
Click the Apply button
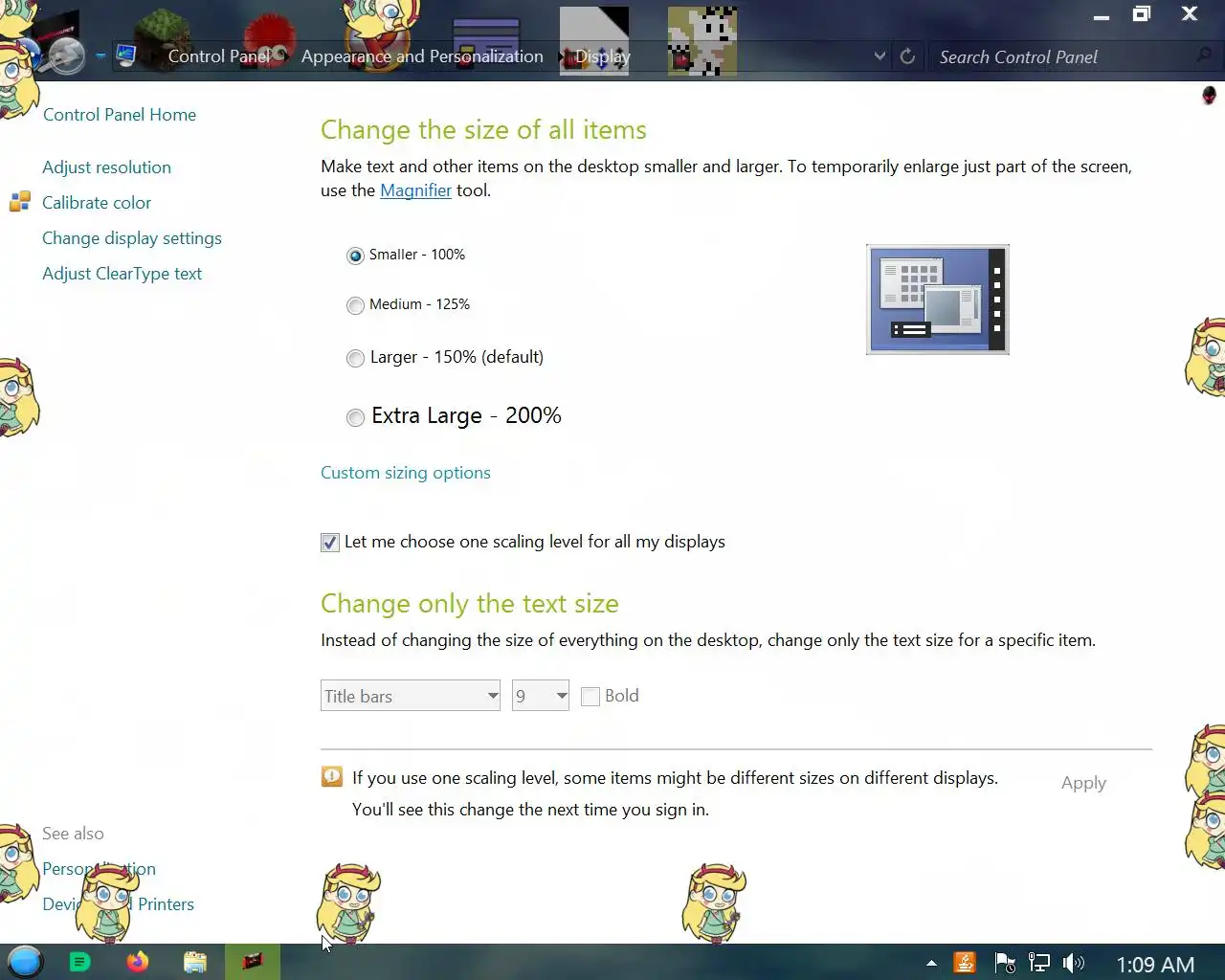pos(1083,783)
